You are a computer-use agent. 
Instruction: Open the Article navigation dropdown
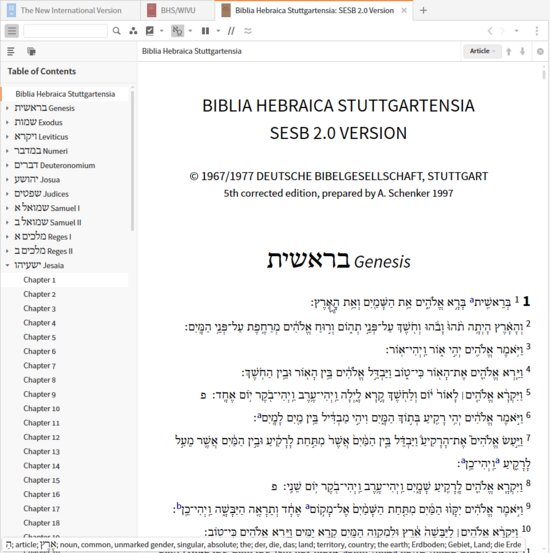[482, 51]
